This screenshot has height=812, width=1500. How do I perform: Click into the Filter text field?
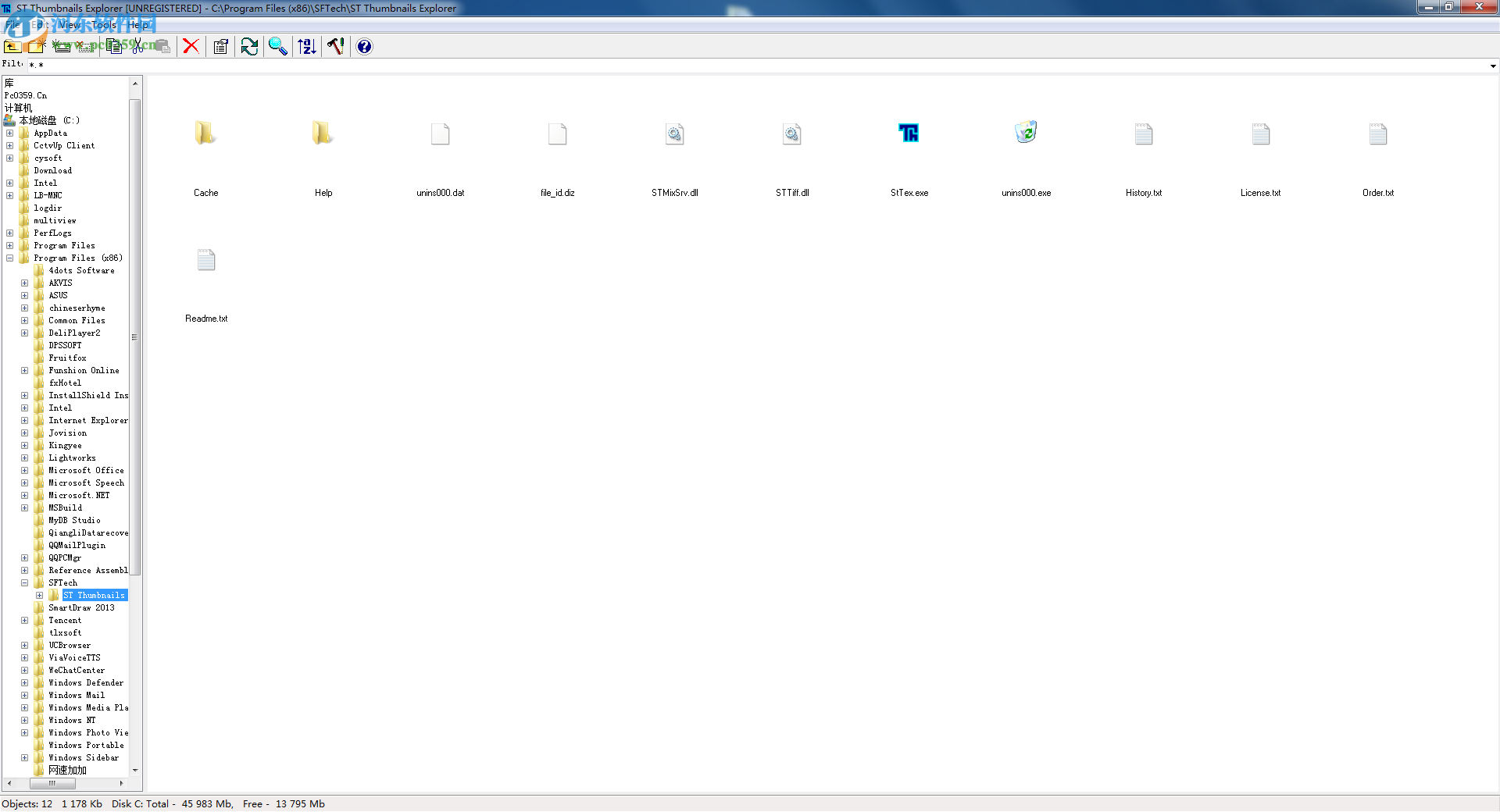pyautogui.click(x=756, y=66)
